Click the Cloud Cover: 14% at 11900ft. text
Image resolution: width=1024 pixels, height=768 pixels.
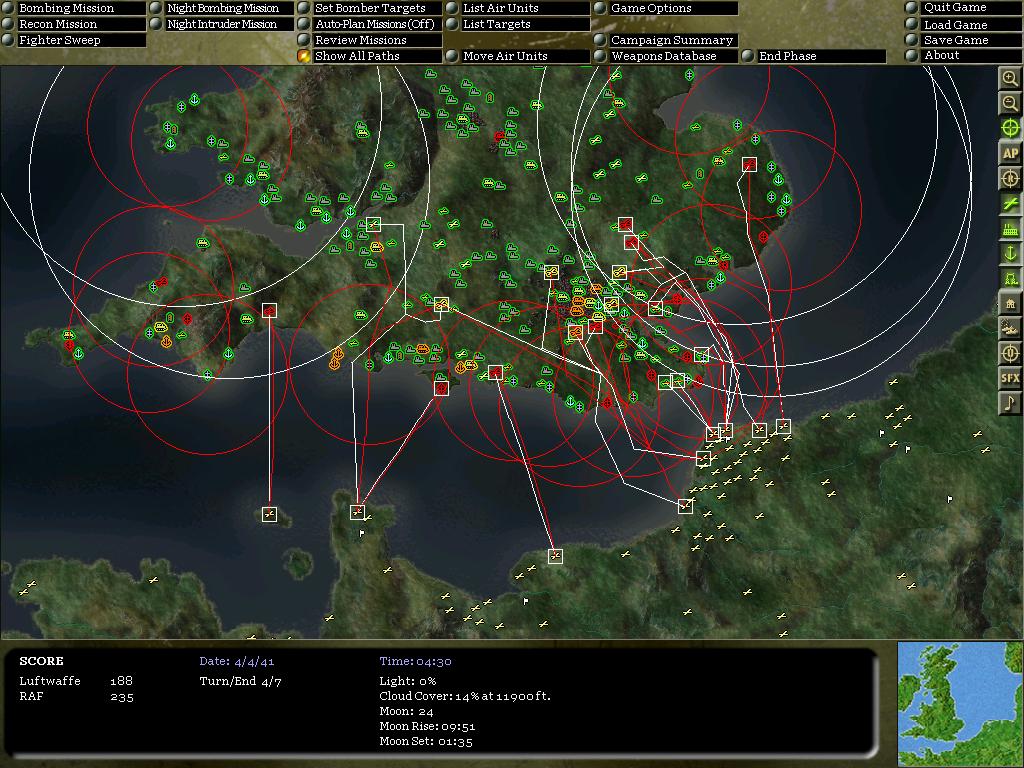tap(465, 696)
